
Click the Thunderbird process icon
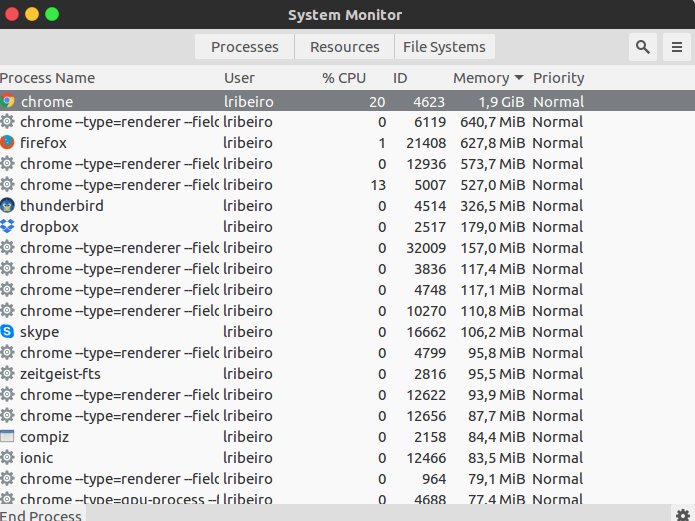click(x=7, y=205)
